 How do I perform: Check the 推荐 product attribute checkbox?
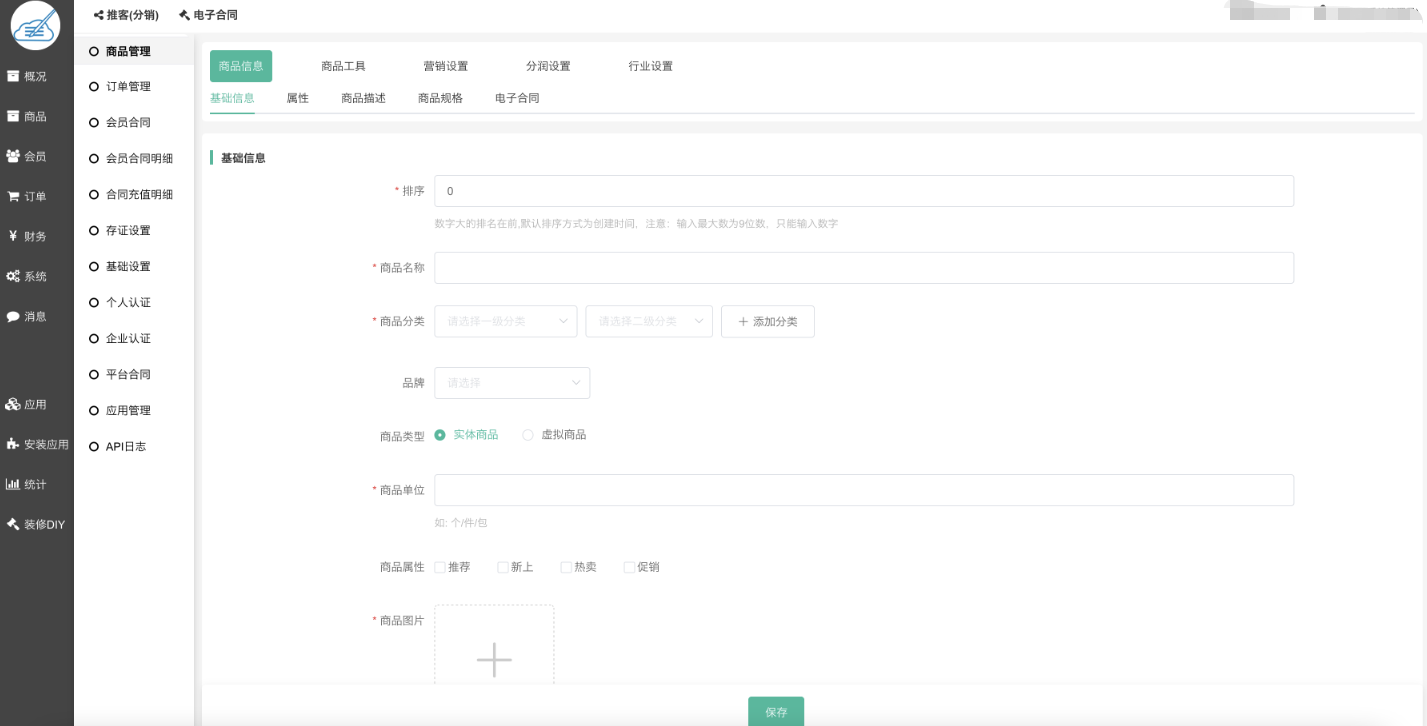[440, 567]
